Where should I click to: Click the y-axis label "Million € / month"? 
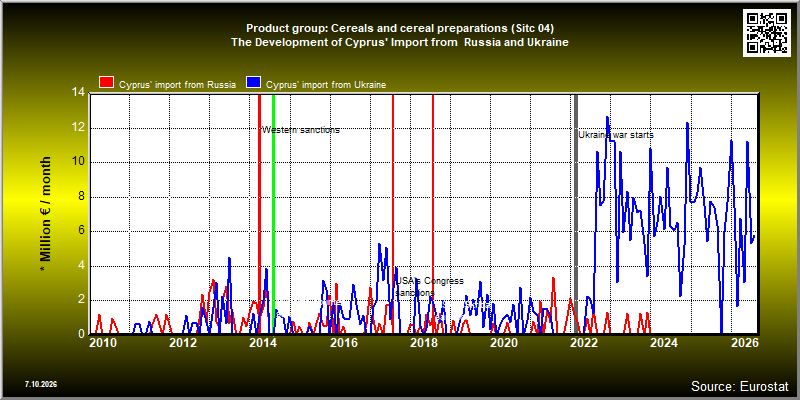[x=45, y=215]
